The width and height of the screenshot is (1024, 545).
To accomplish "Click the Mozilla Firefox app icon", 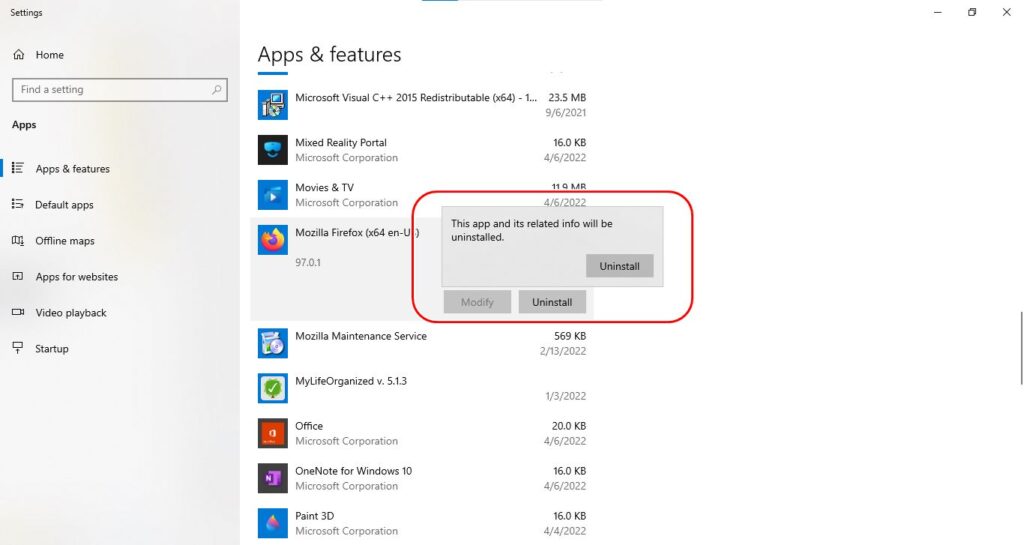I will 272,240.
